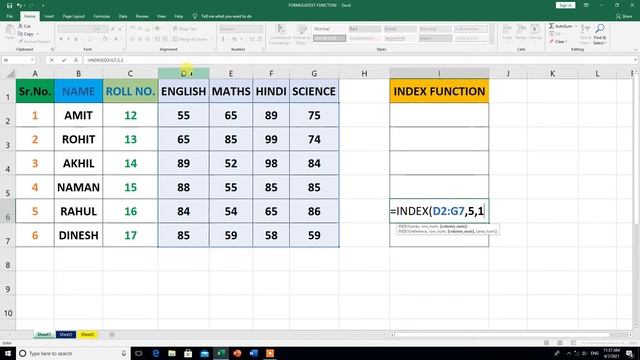The image size is (640, 360).
Task: Open the Font name combo box
Action: click(76, 29)
